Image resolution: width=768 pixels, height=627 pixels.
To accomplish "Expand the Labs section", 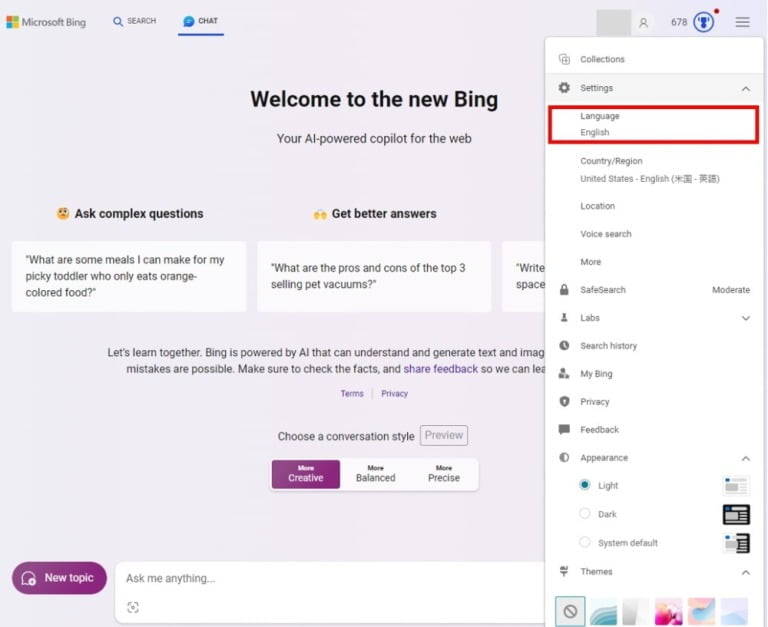I will [745, 318].
